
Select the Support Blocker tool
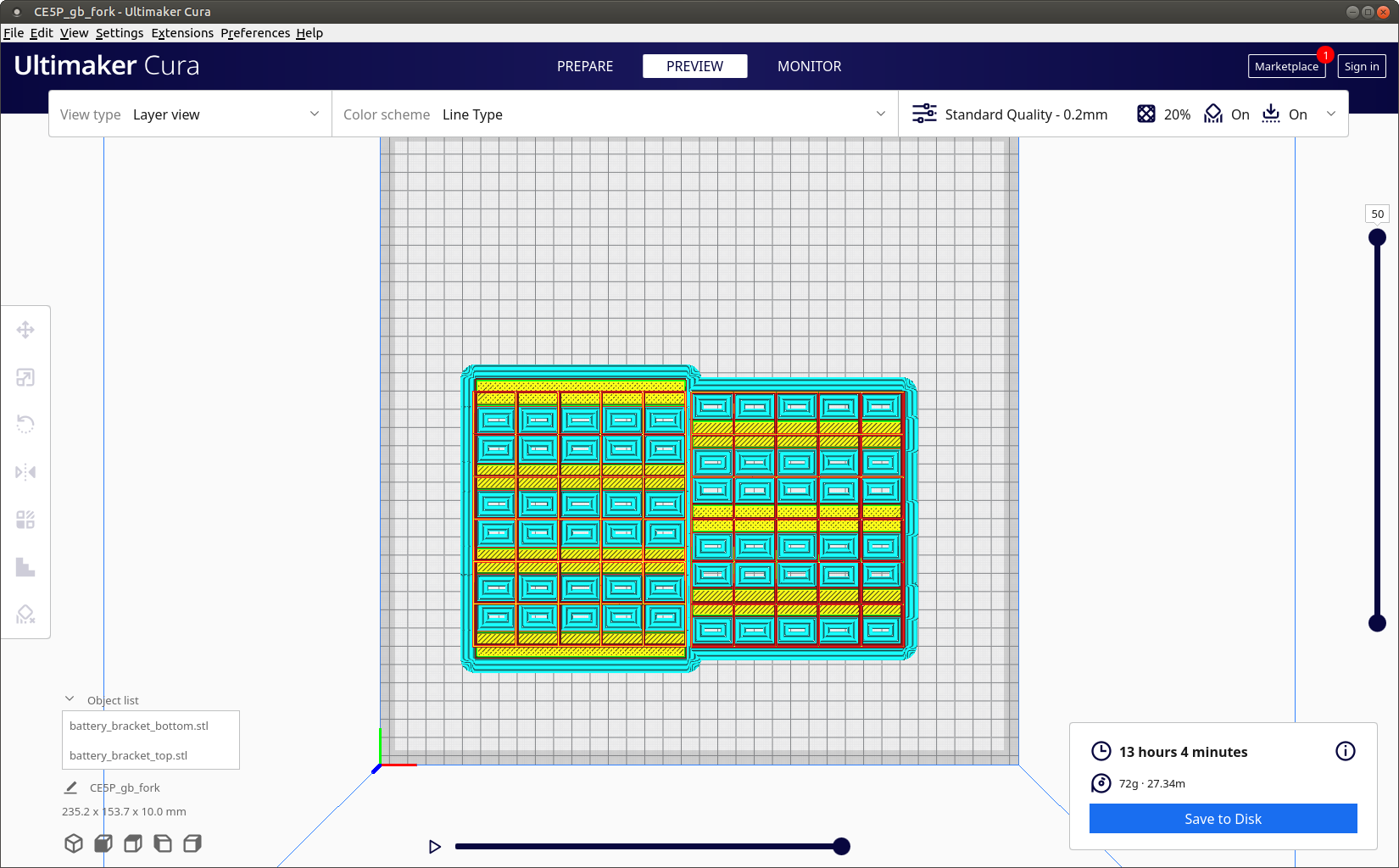coord(25,615)
